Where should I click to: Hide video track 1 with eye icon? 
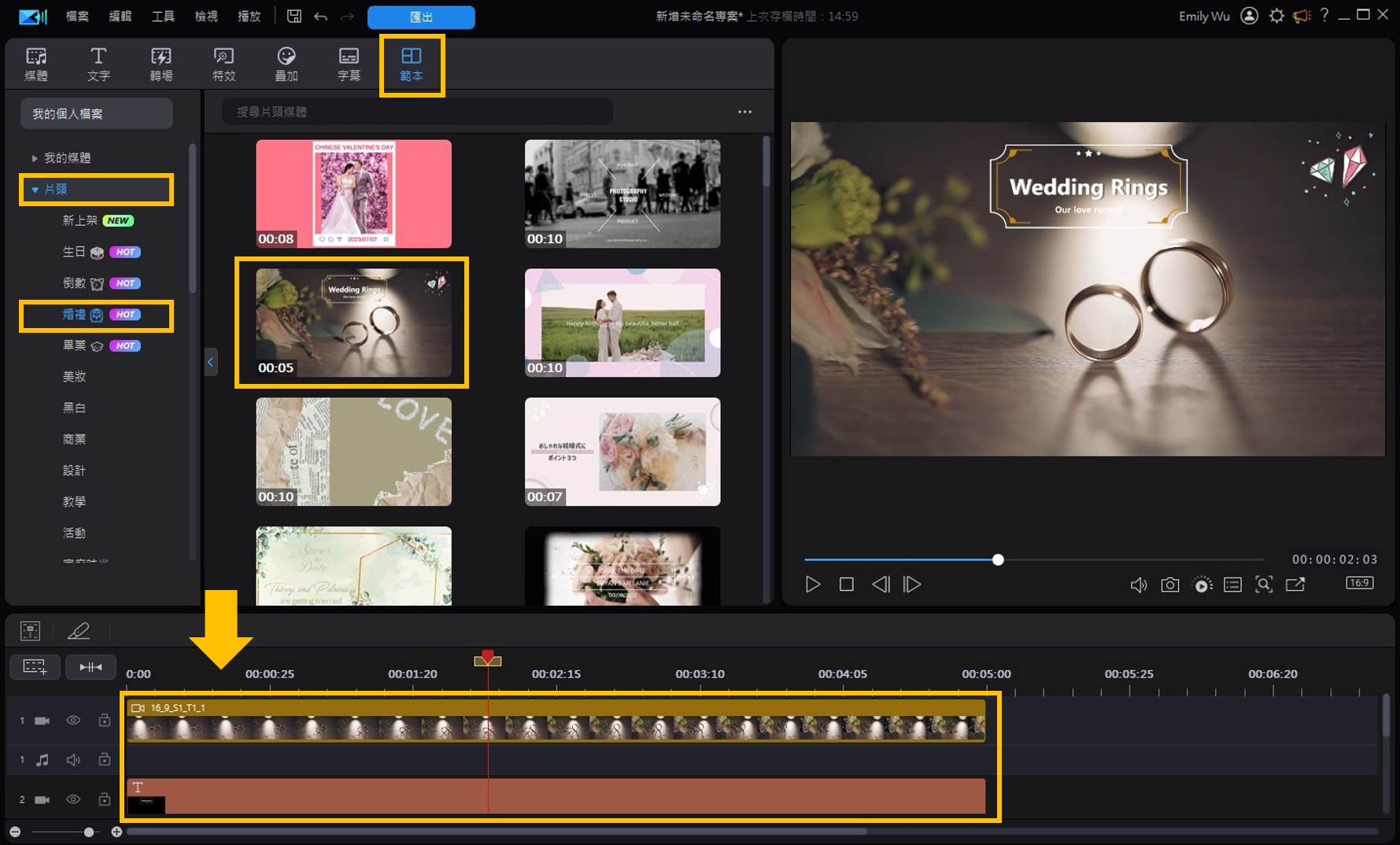click(x=73, y=720)
